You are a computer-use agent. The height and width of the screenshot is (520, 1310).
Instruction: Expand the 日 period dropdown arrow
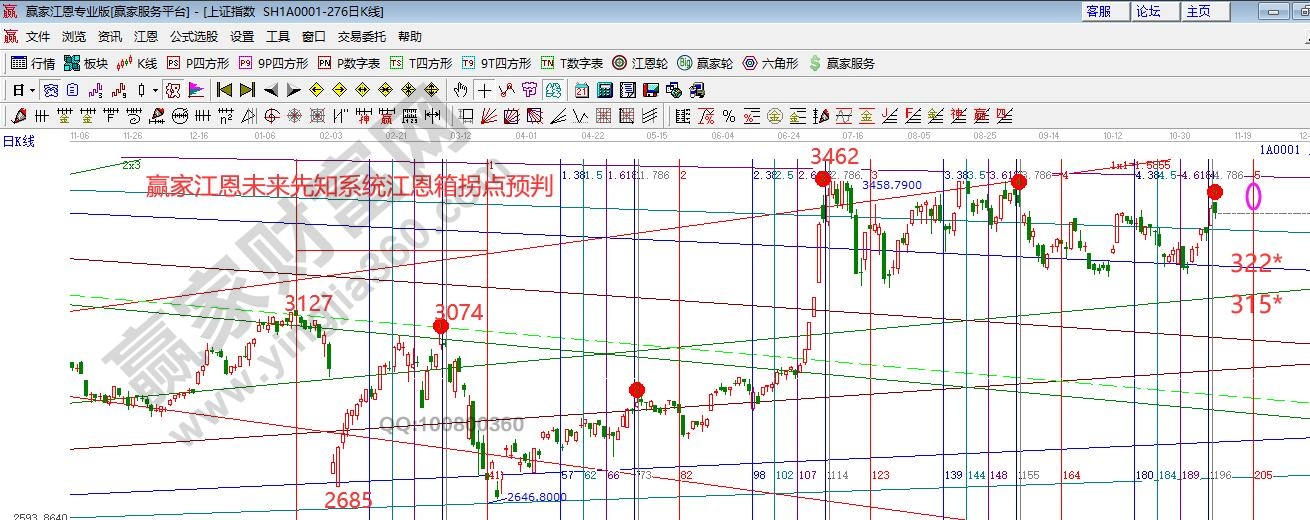(x=32, y=90)
